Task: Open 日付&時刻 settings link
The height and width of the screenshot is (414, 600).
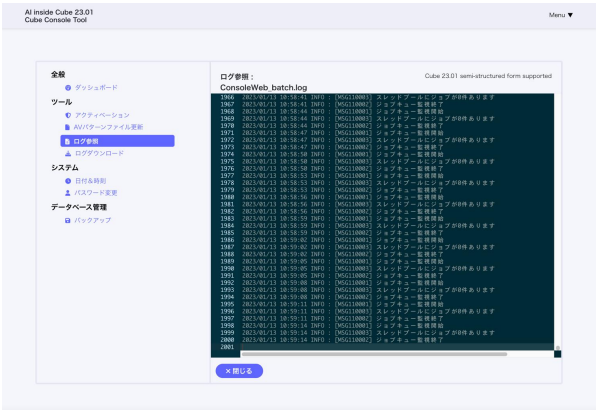Action: tap(93, 180)
